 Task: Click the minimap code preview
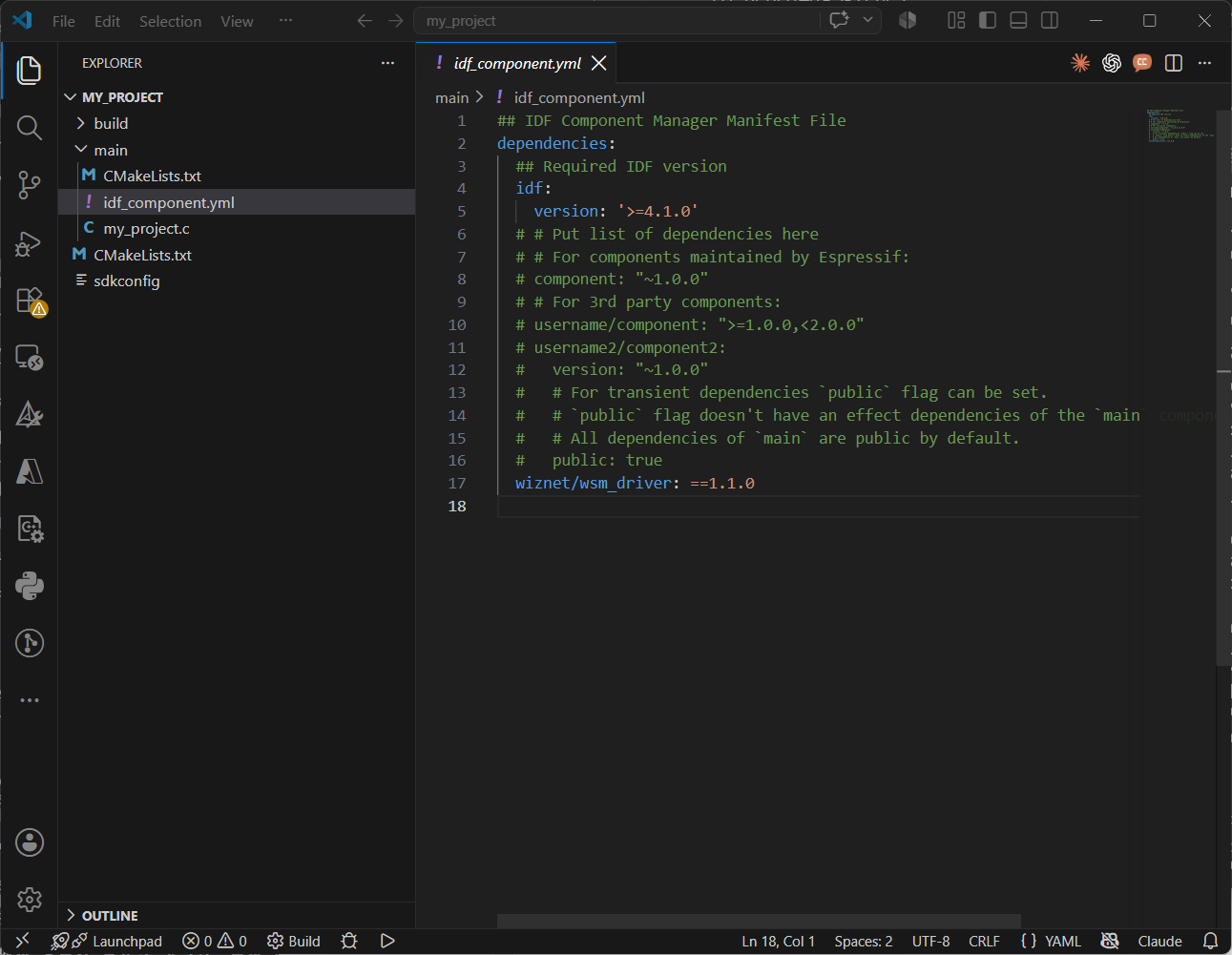tap(1180, 126)
